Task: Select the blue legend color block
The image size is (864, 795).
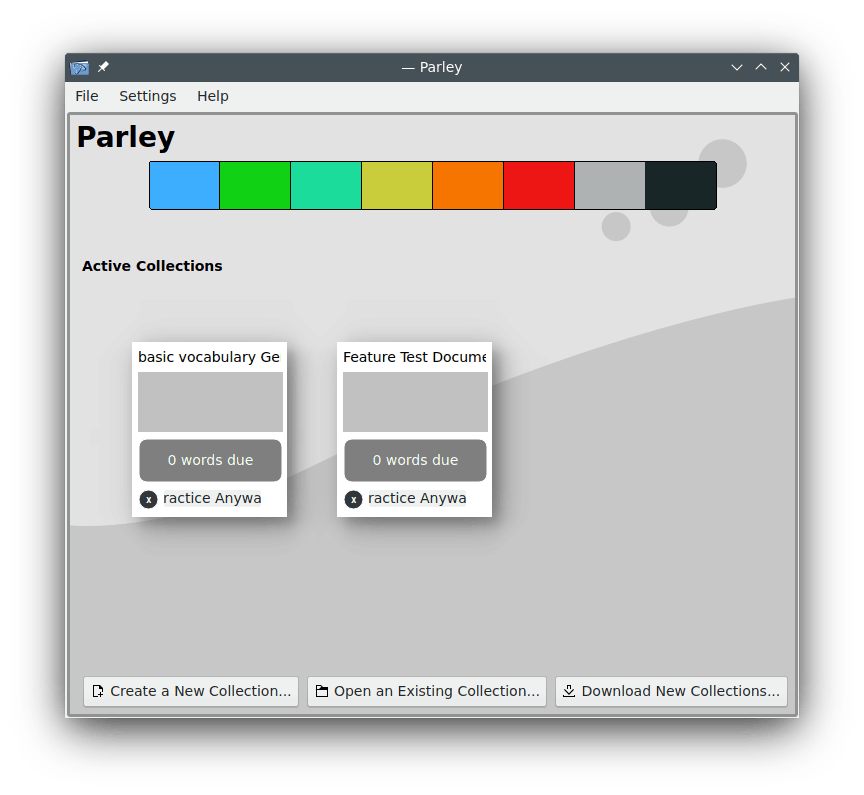Action: point(185,186)
